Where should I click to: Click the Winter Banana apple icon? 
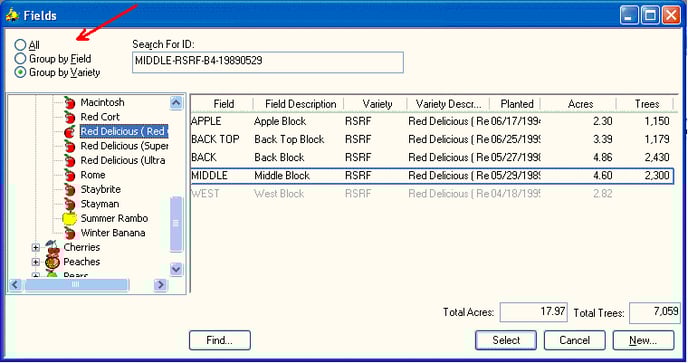click(x=70, y=233)
